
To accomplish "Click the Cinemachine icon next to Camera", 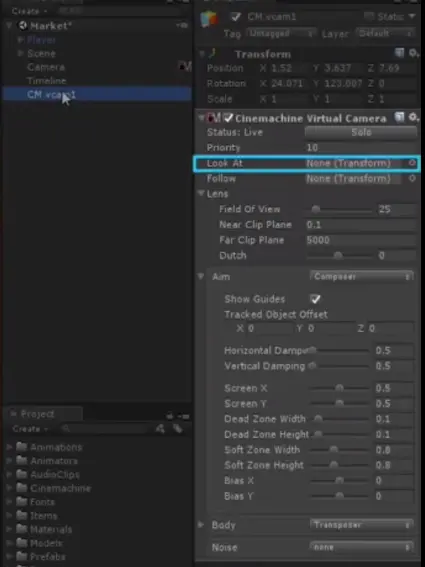I will click(x=184, y=67).
